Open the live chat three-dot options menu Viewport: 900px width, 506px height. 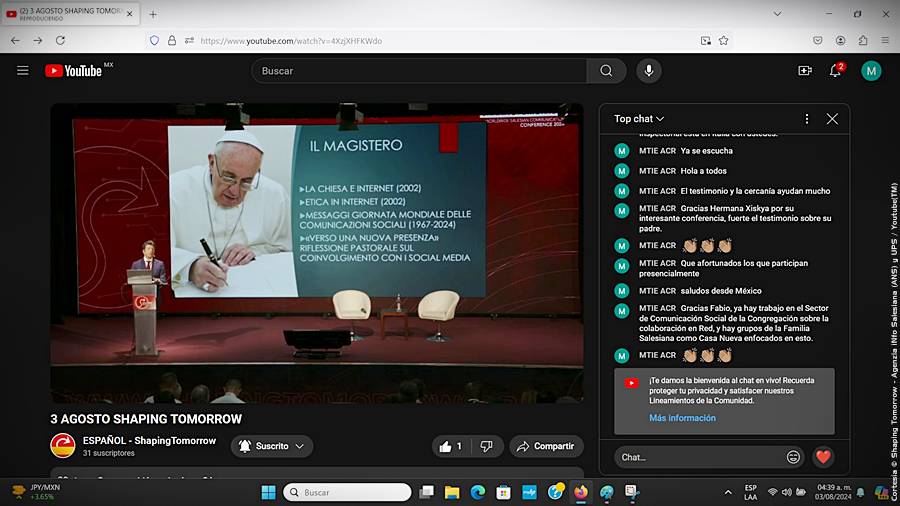806,119
